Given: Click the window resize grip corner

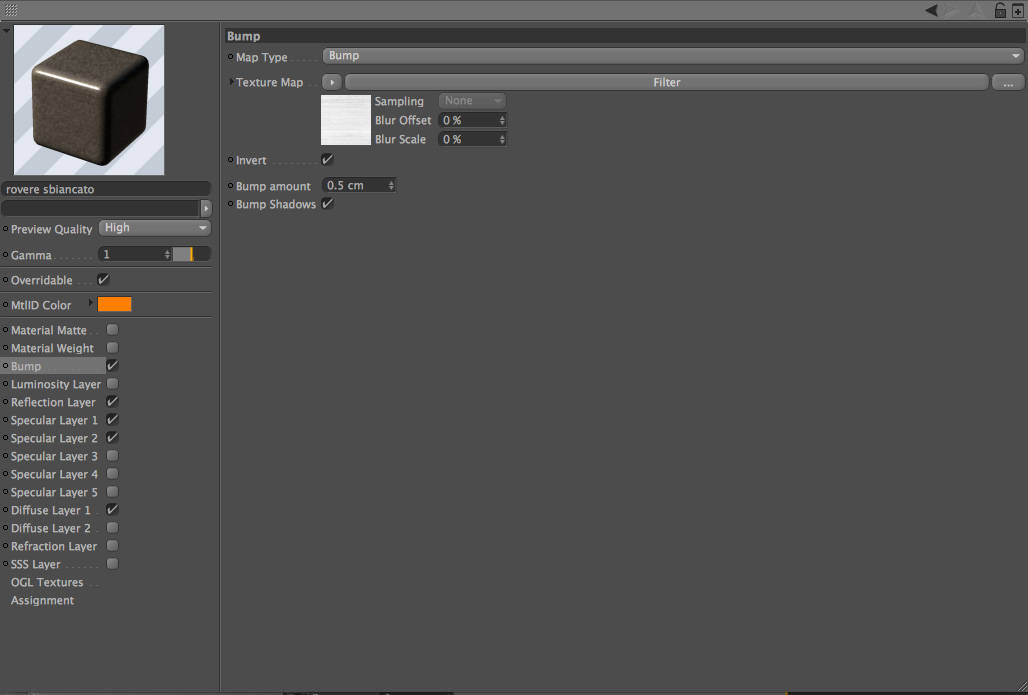Looking at the screenshot, I should 1021,688.
